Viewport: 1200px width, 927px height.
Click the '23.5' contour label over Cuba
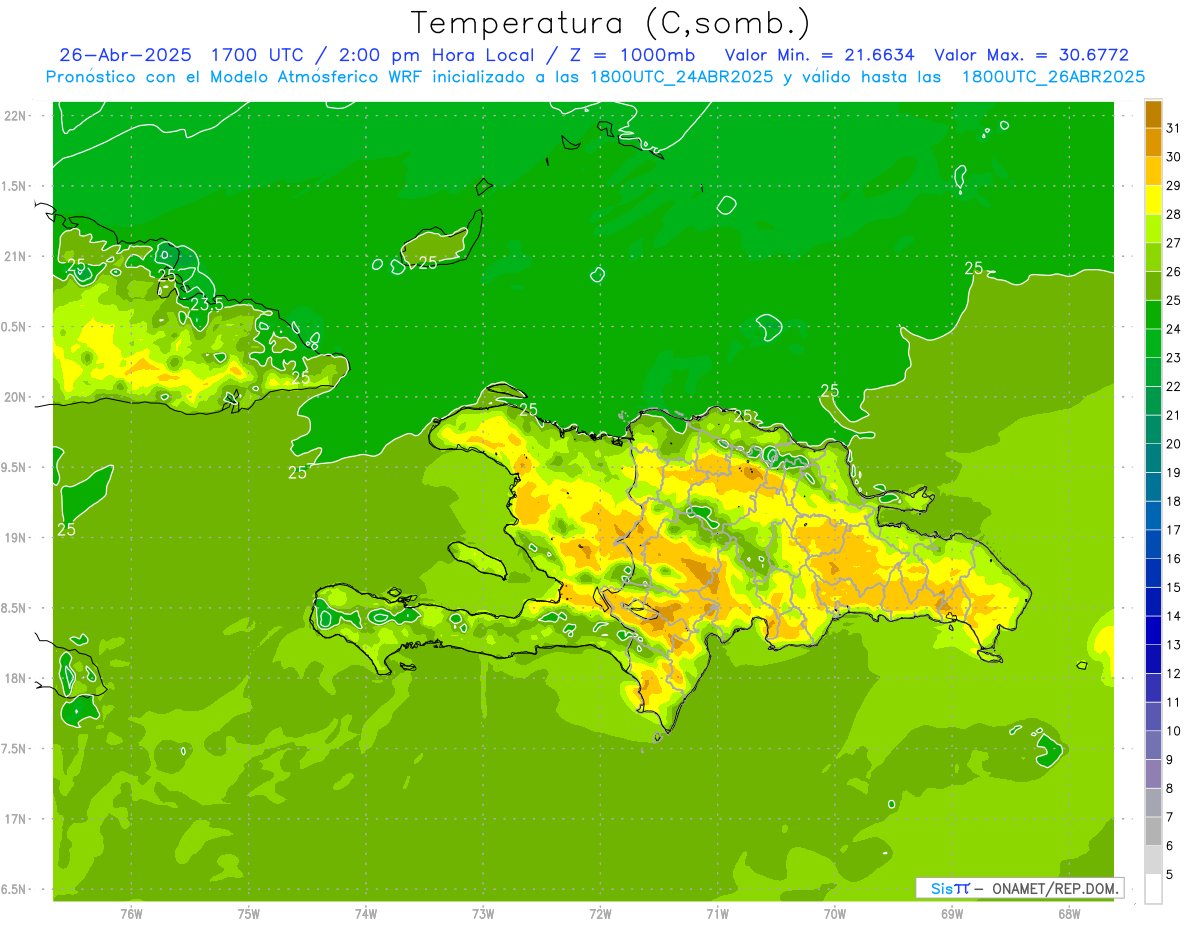[x=206, y=303]
